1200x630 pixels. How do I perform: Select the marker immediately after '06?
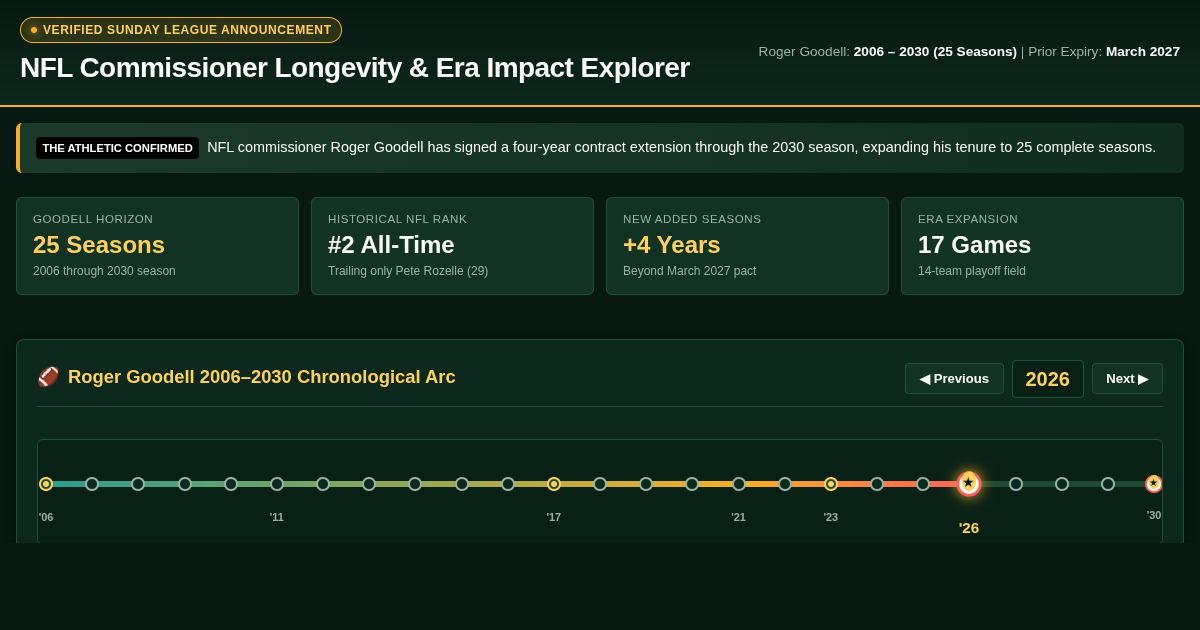92,484
